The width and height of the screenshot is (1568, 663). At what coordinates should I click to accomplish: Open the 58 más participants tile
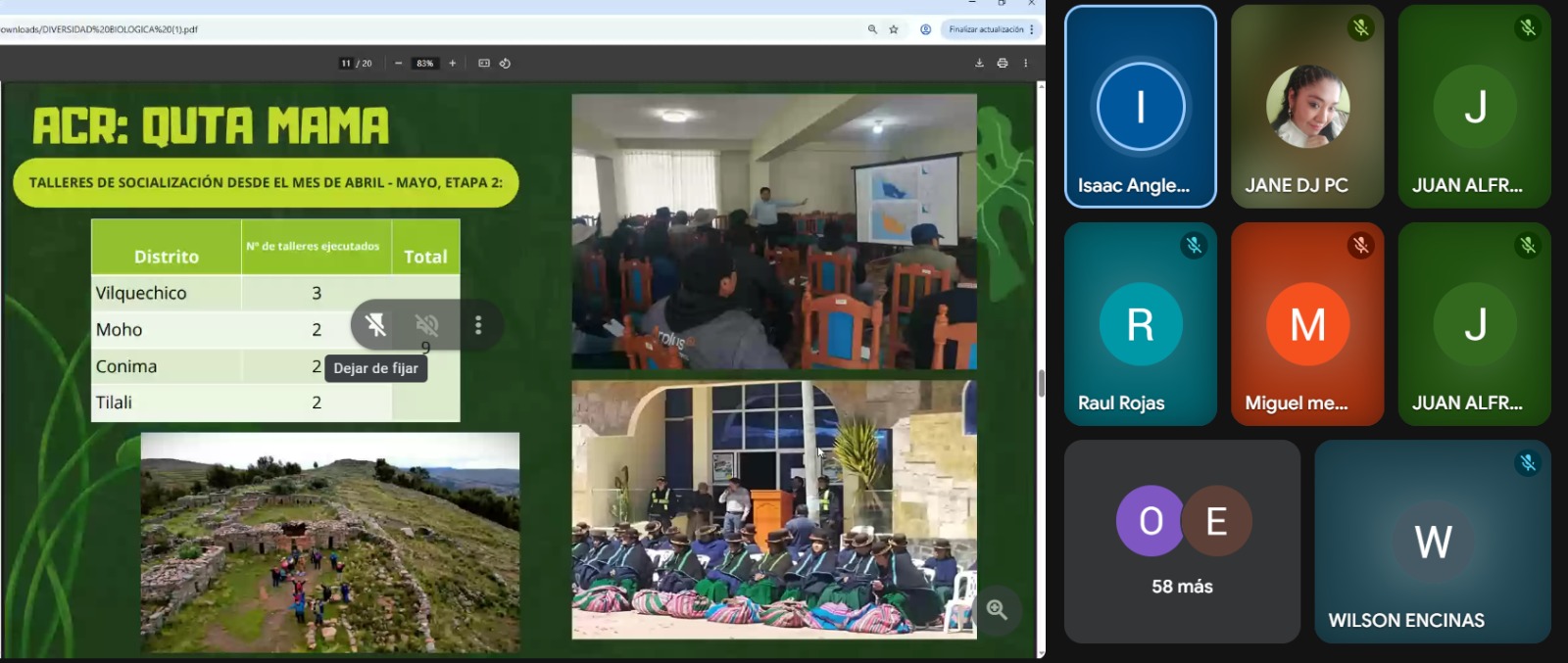coord(1182,542)
